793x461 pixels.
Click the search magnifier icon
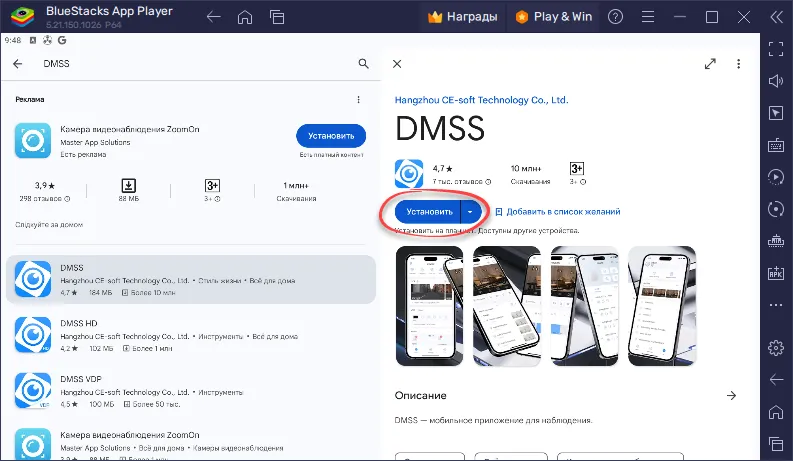[363, 63]
